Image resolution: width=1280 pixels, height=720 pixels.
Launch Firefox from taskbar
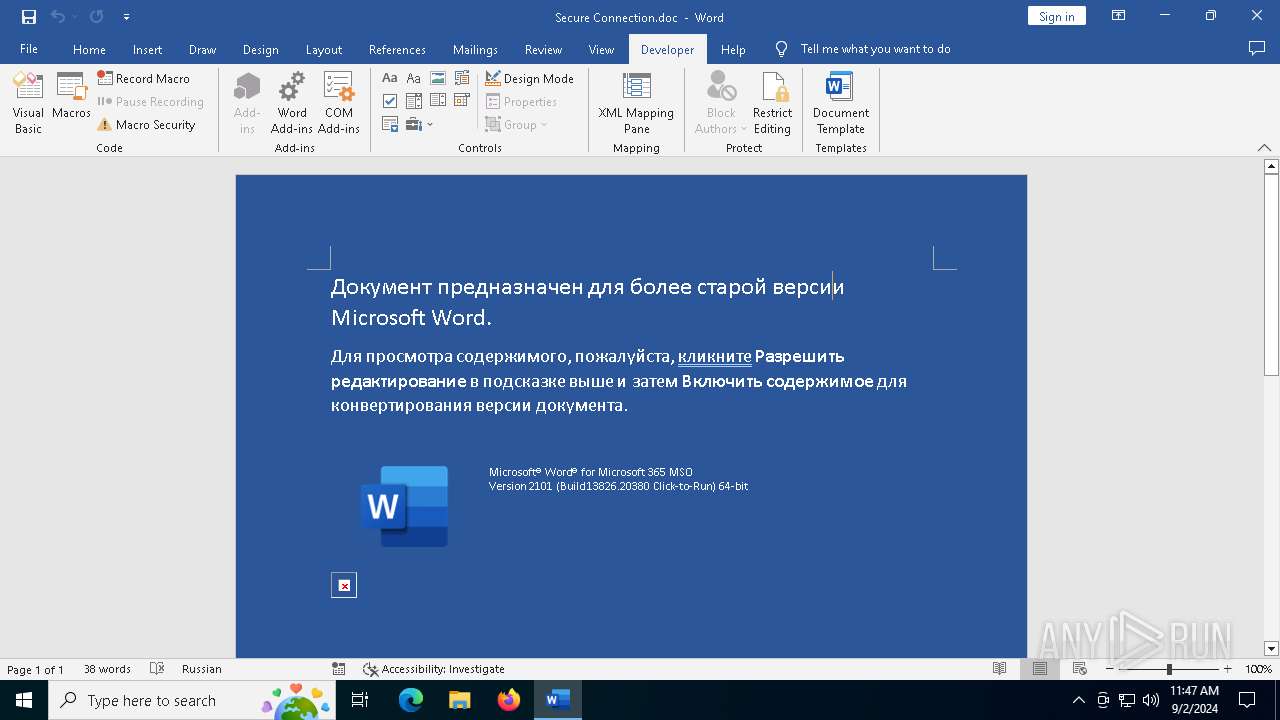[509, 700]
